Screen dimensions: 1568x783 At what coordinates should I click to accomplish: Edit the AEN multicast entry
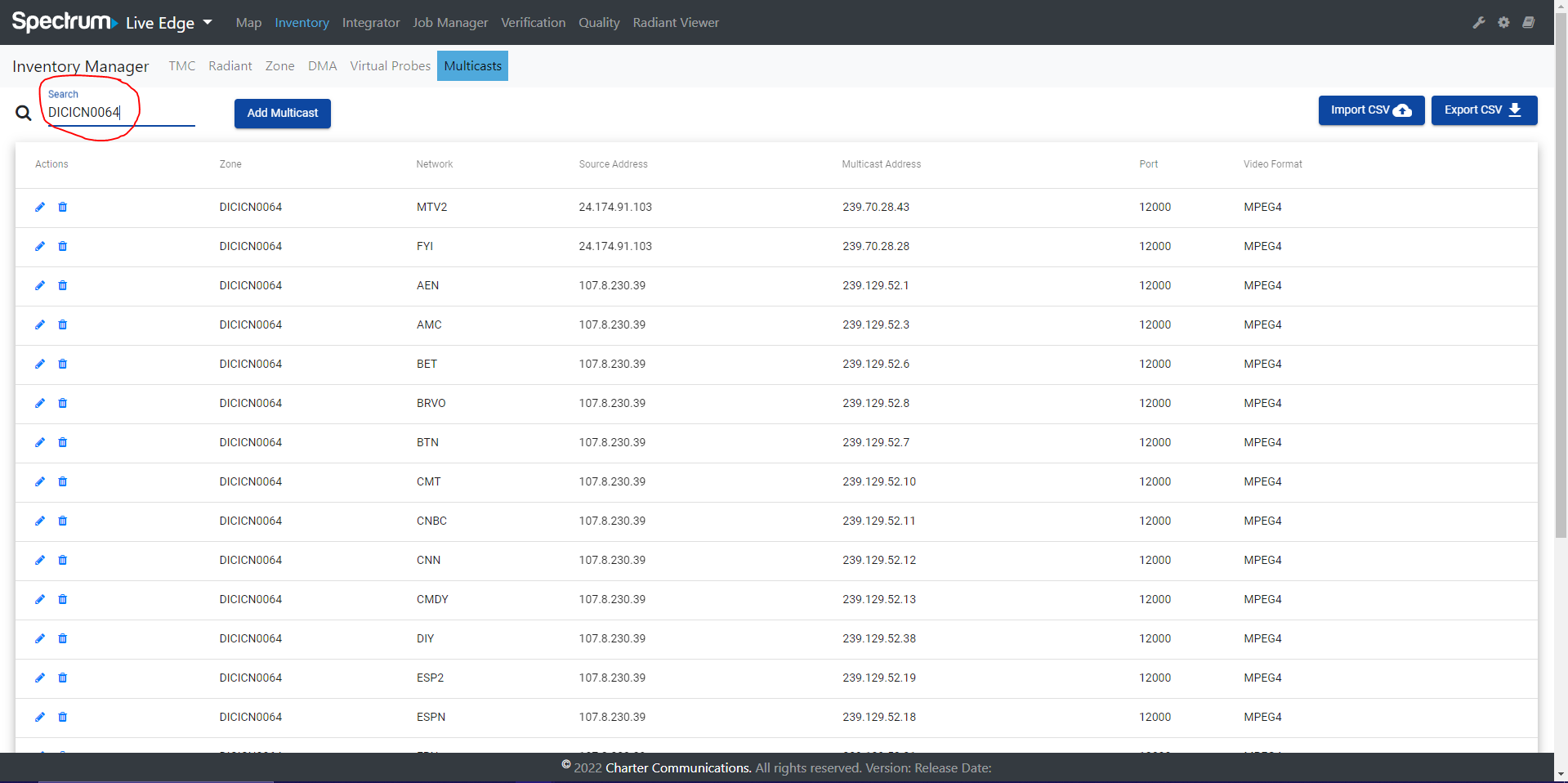[40, 285]
